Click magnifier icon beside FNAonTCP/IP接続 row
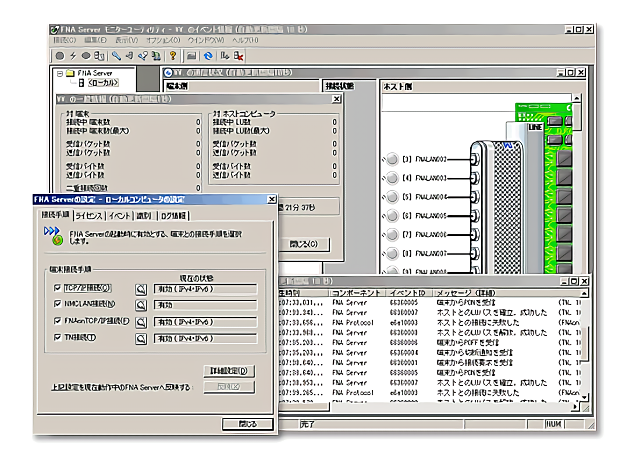The image size is (640, 465). tap(141, 323)
